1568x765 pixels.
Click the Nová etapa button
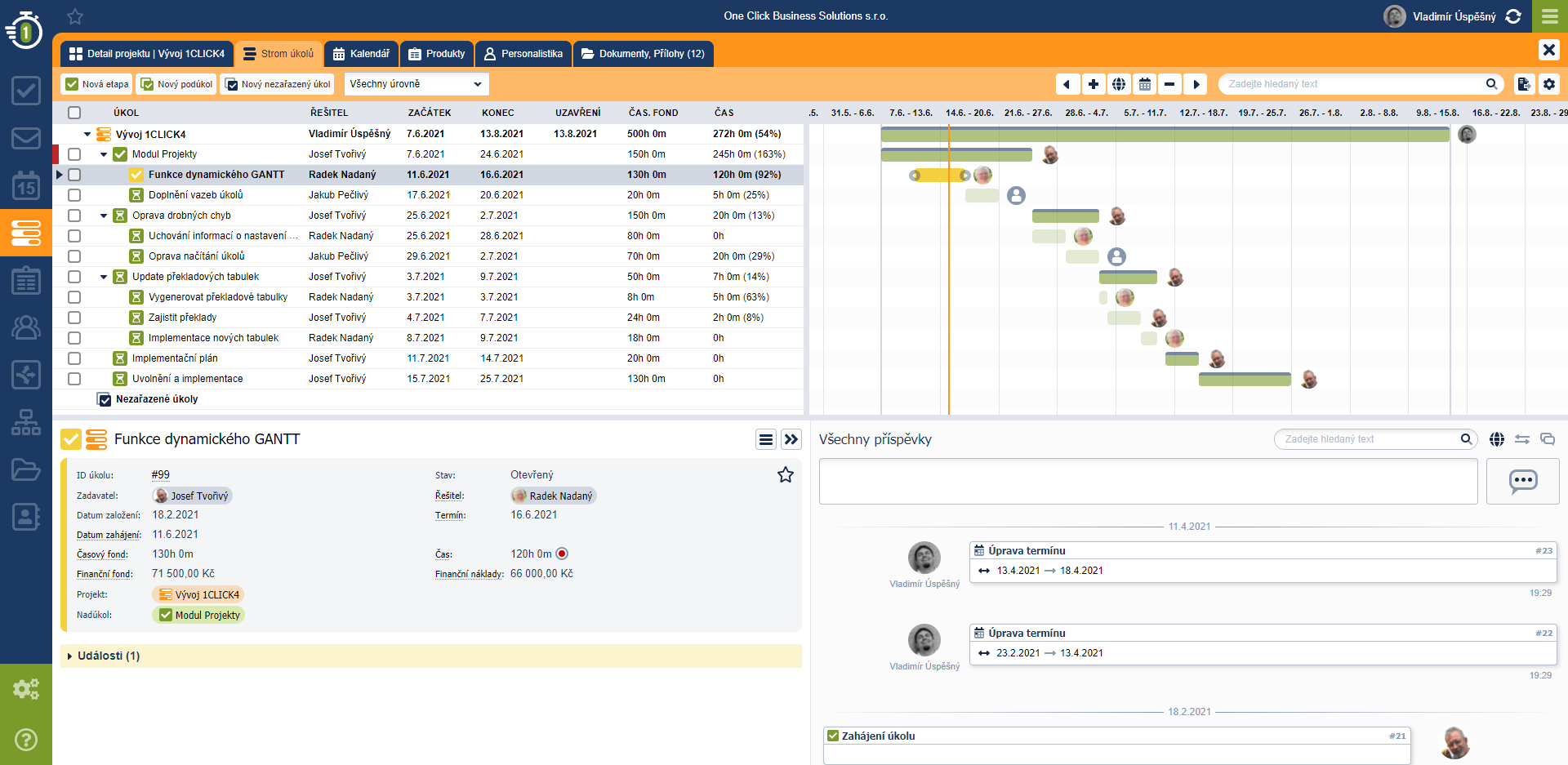[97, 84]
